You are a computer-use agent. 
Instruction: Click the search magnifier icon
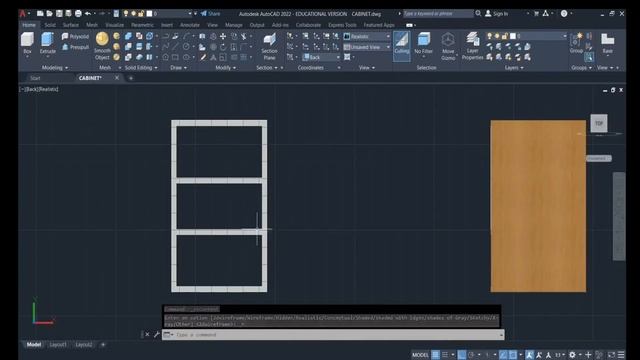point(478,13)
